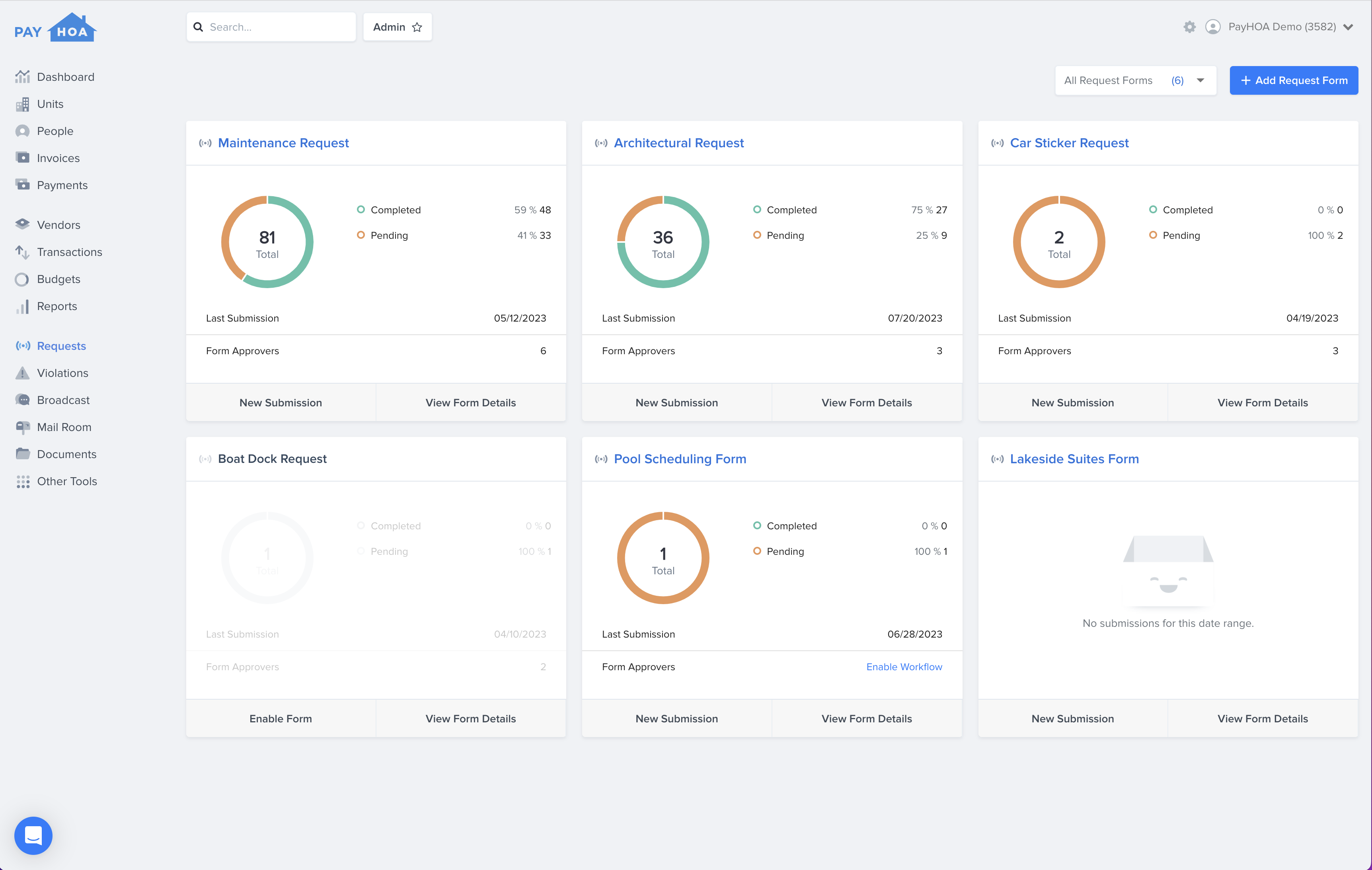This screenshot has width=1372, height=870.
Task: Expand the PayHOA Demo account menu
Action: point(1290,27)
